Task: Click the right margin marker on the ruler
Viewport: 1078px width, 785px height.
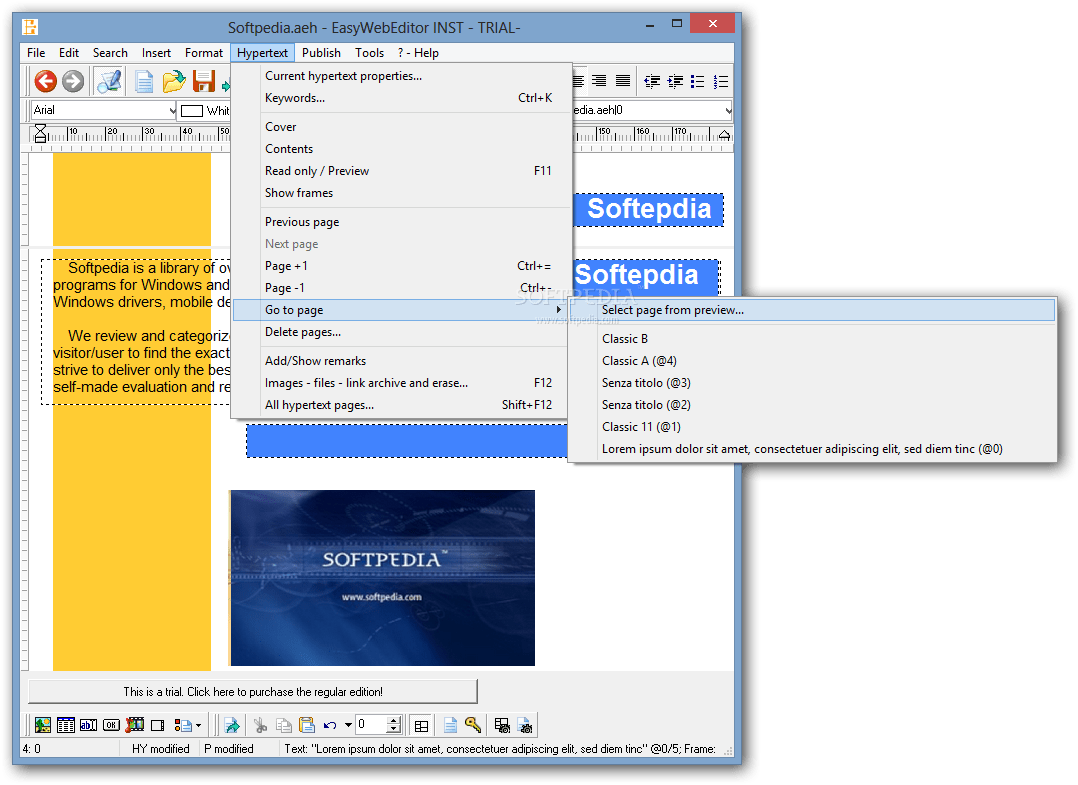Action: coord(724,135)
